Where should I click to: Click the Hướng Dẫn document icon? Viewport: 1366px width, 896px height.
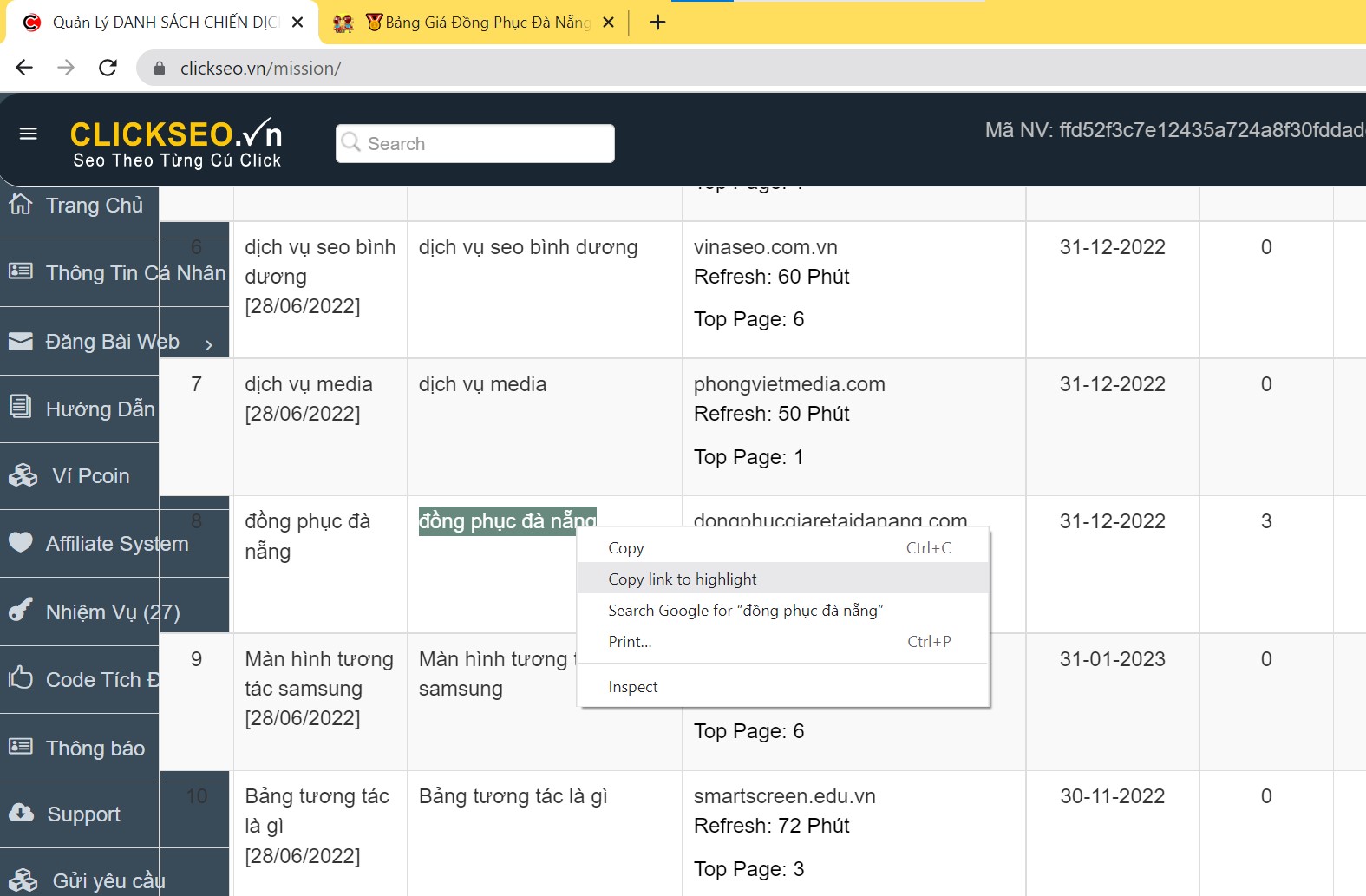tap(21, 407)
